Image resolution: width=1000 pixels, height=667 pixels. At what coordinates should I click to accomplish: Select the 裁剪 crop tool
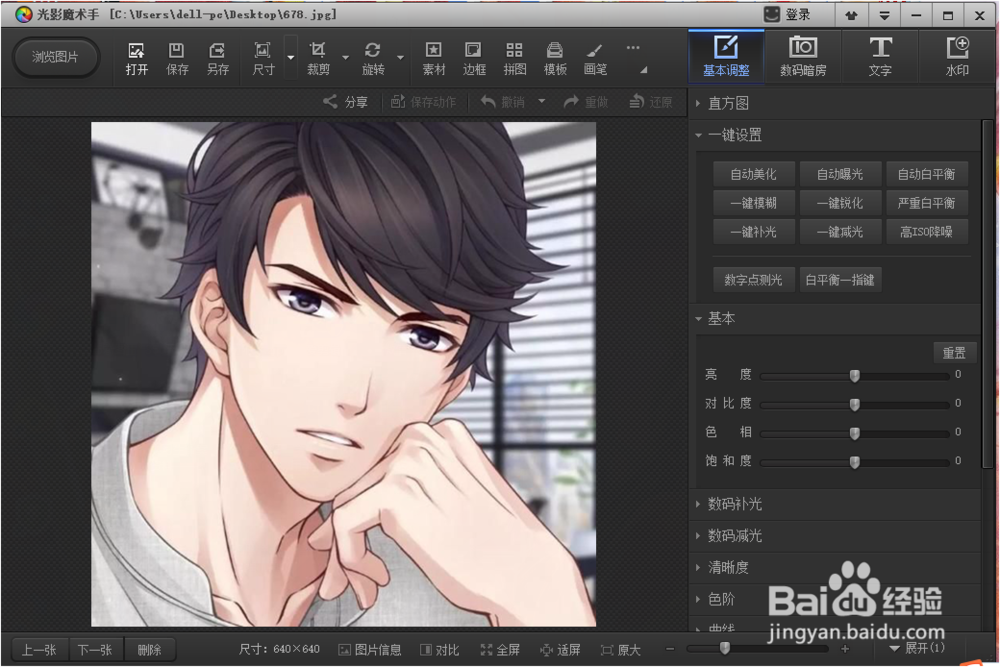[x=318, y=59]
